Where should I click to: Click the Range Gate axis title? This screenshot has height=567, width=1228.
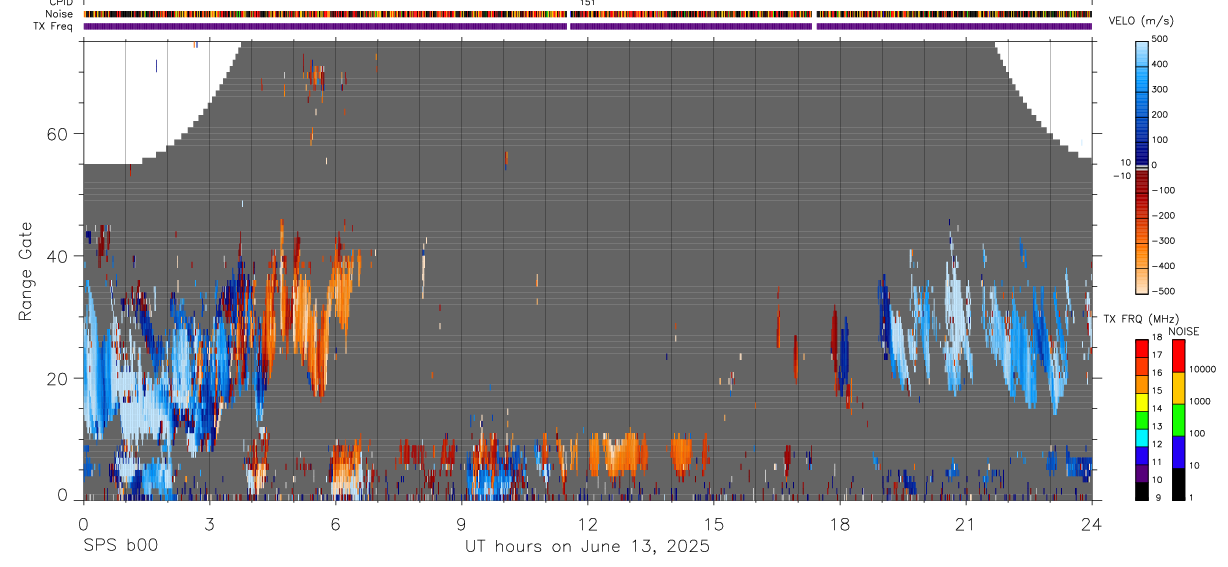pyautogui.click(x=27, y=271)
